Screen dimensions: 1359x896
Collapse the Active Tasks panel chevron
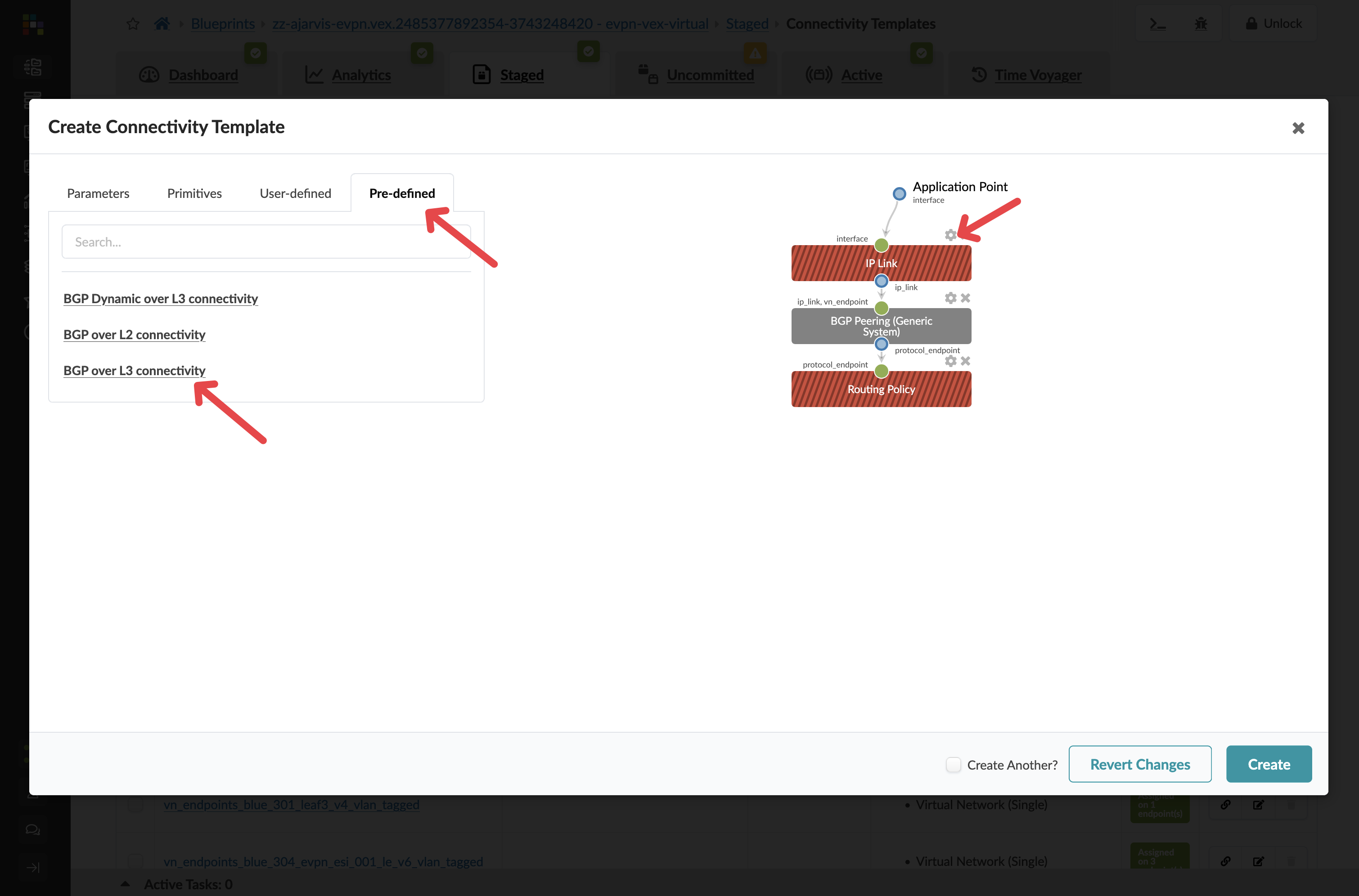pos(126,883)
